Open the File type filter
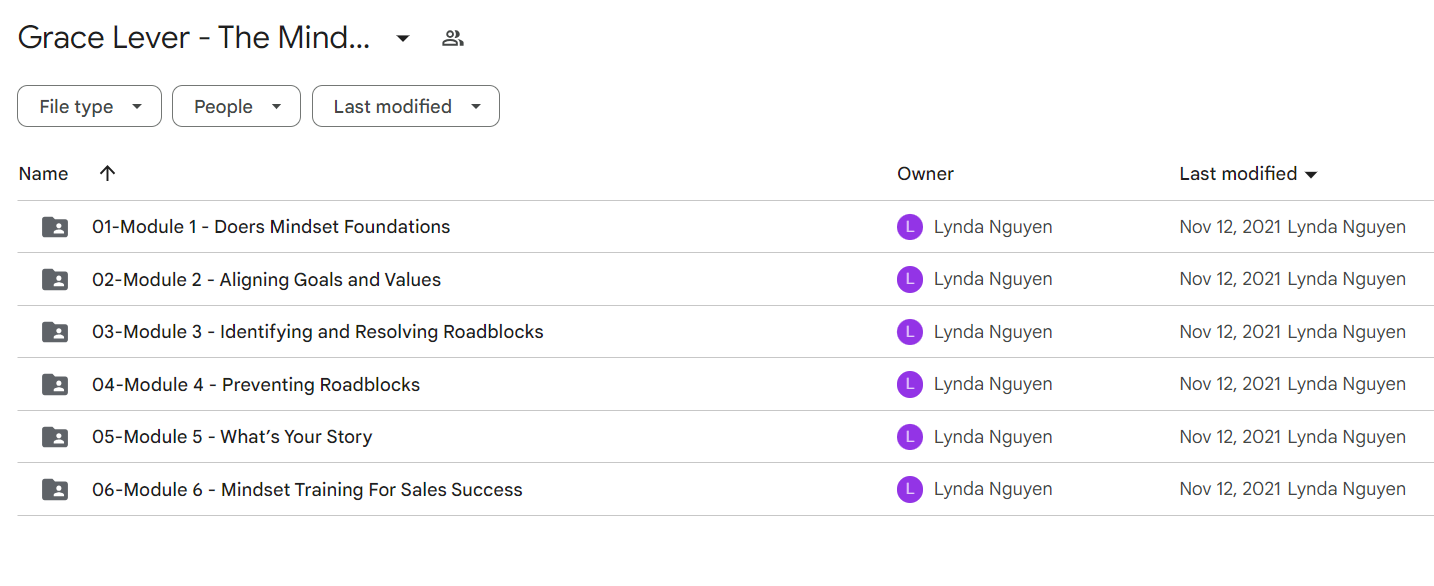 [x=89, y=106]
